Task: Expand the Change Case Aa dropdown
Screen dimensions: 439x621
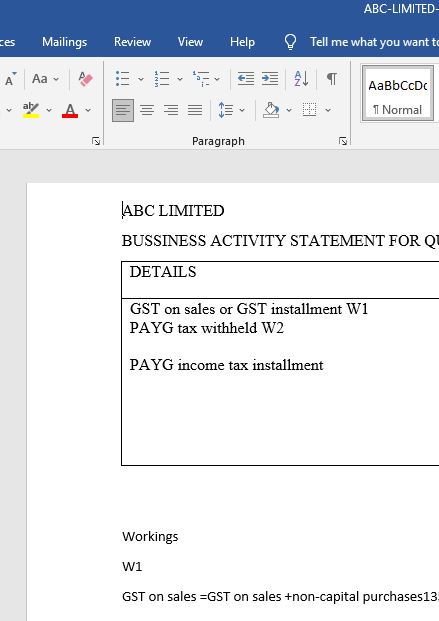Action: click(x=56, y=79)
